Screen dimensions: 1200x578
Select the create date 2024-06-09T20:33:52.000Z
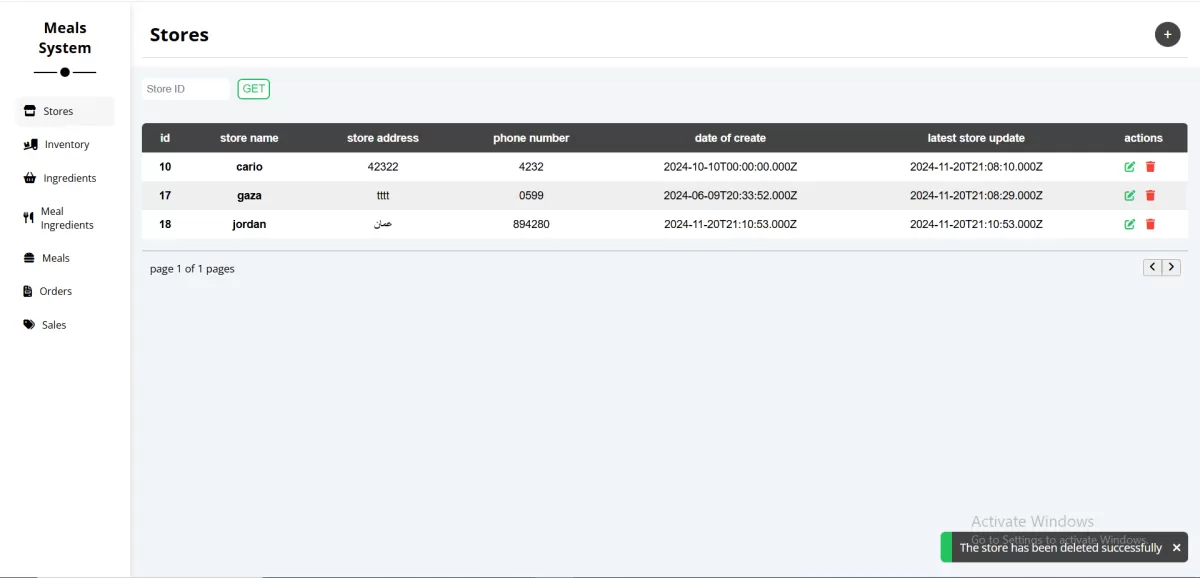(730, 196)
